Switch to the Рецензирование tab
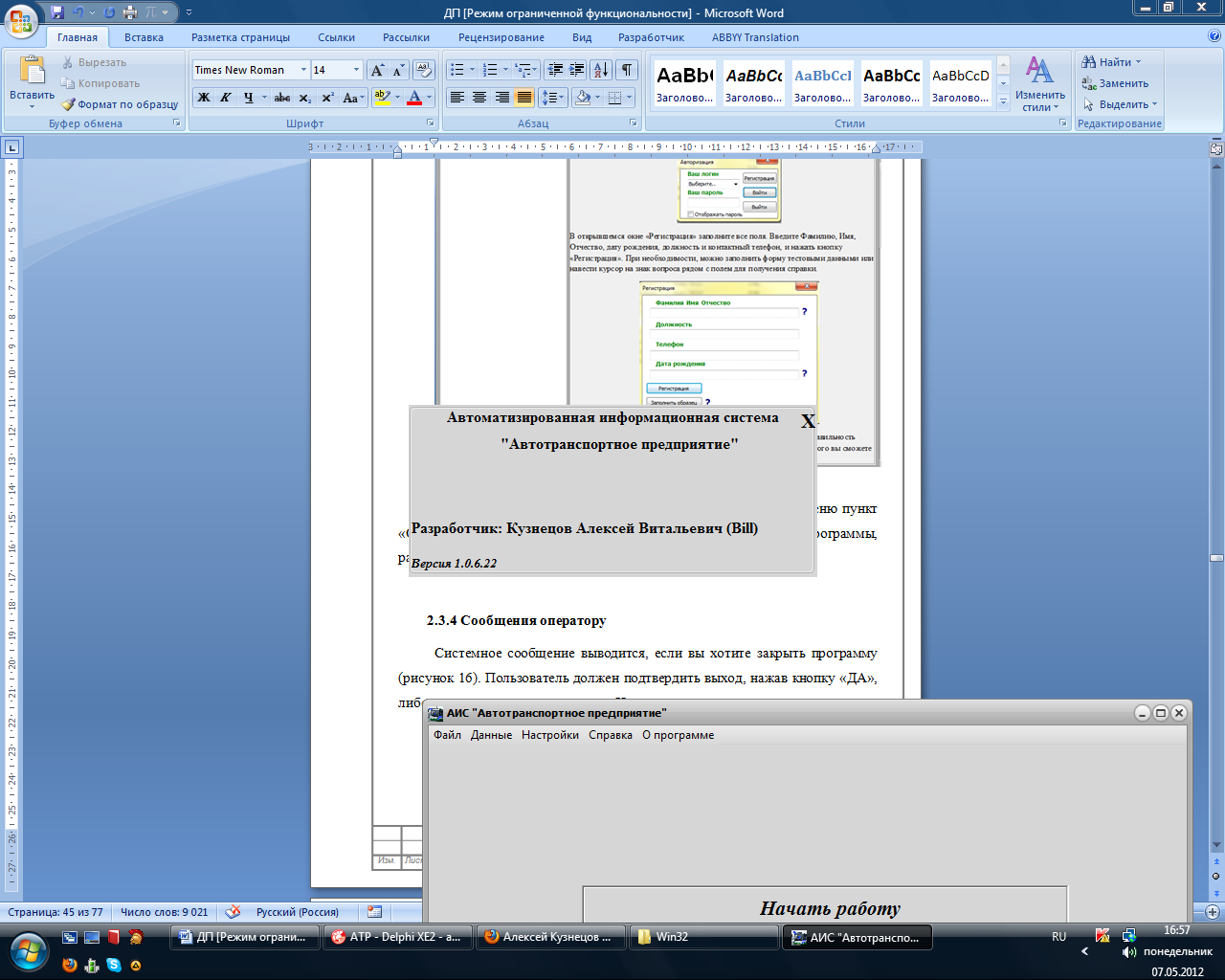The height and width of the screenshot is (980, 1225). click(x=501, y=37)
